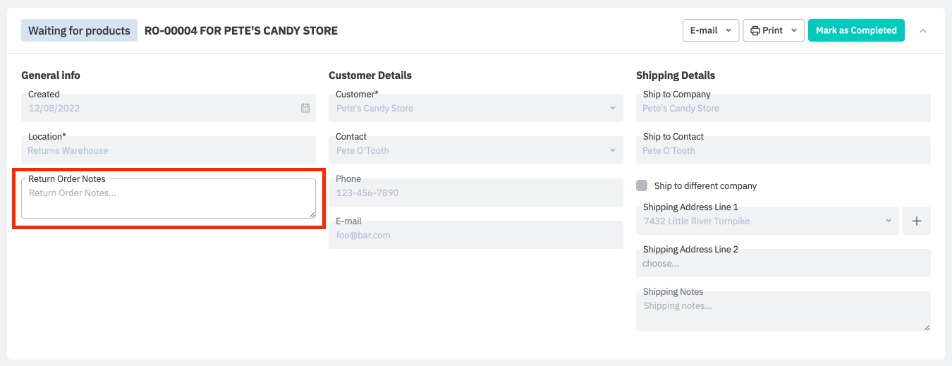Image resolution: width=952 pixels, height=366 pixels.
Task: Click the printer icon on Print button
Action: [755, 30]
